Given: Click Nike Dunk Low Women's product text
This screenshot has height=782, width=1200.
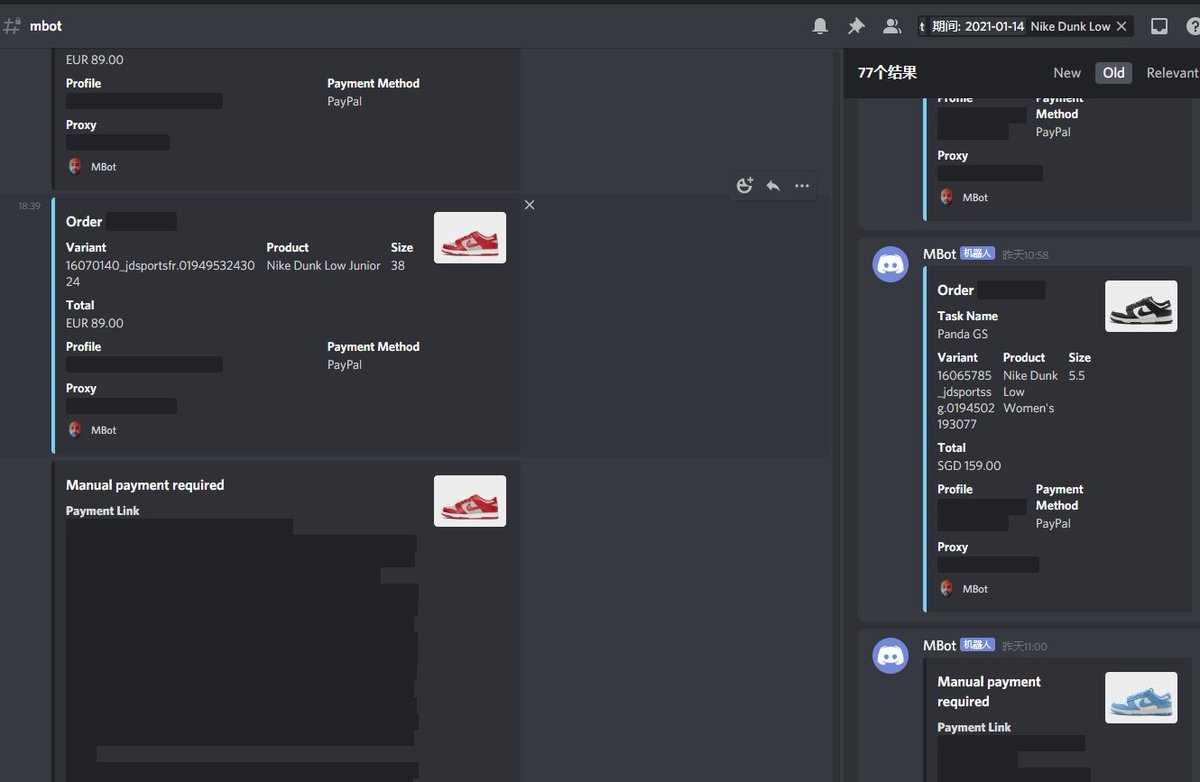Looking at the screenshot, I should [x=1030, y=392].
